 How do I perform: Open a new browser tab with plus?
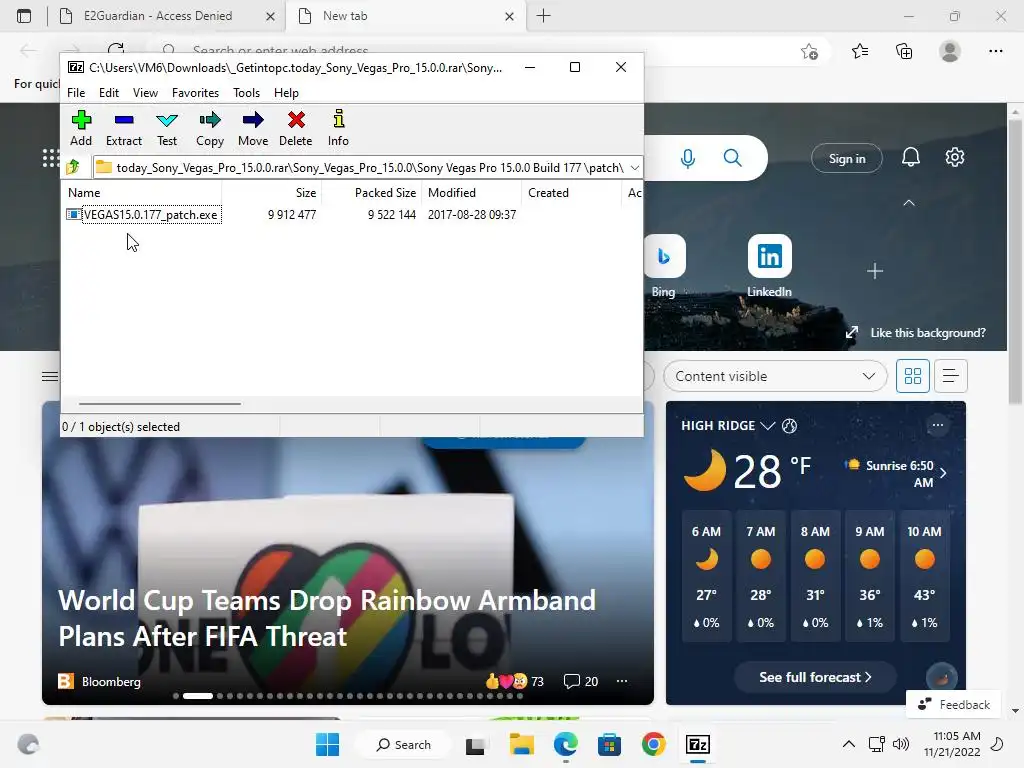pos(543,16)
